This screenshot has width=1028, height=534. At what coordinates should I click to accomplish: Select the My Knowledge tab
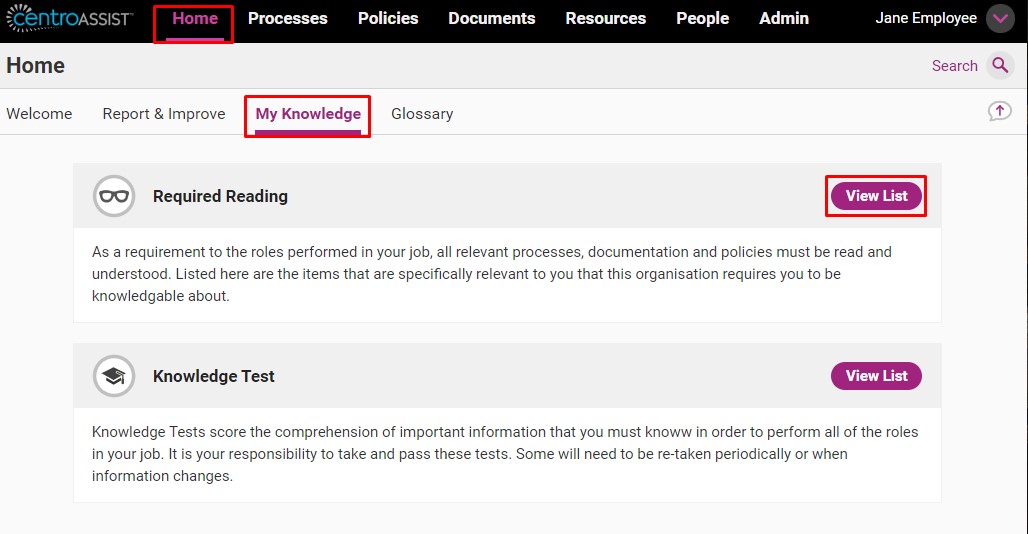(308, 114)
